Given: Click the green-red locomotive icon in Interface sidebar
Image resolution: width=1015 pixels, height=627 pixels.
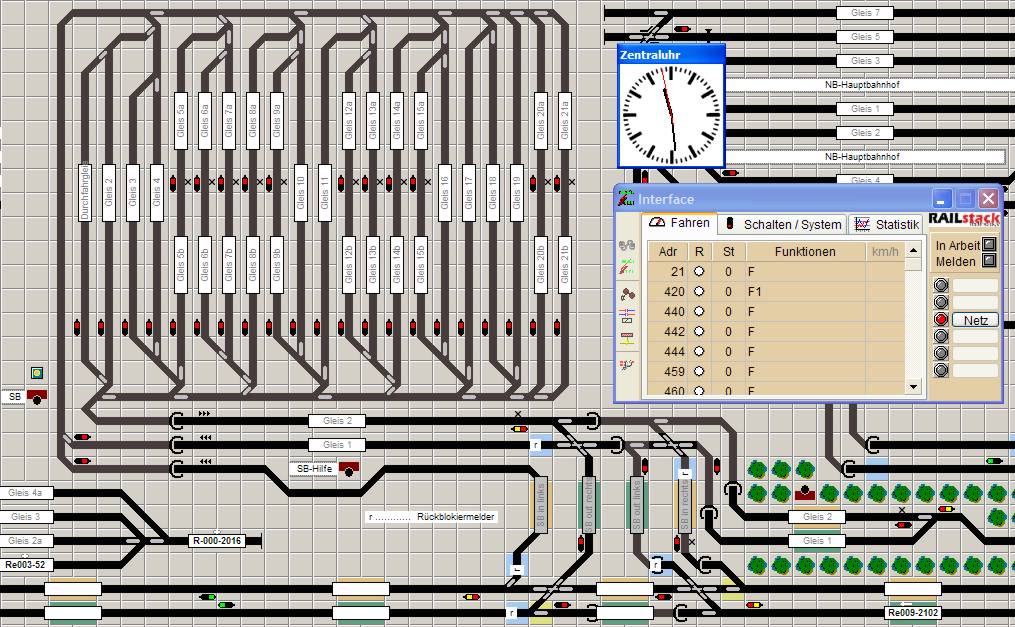Looking at the screenshot, I should tap(628, 267).
